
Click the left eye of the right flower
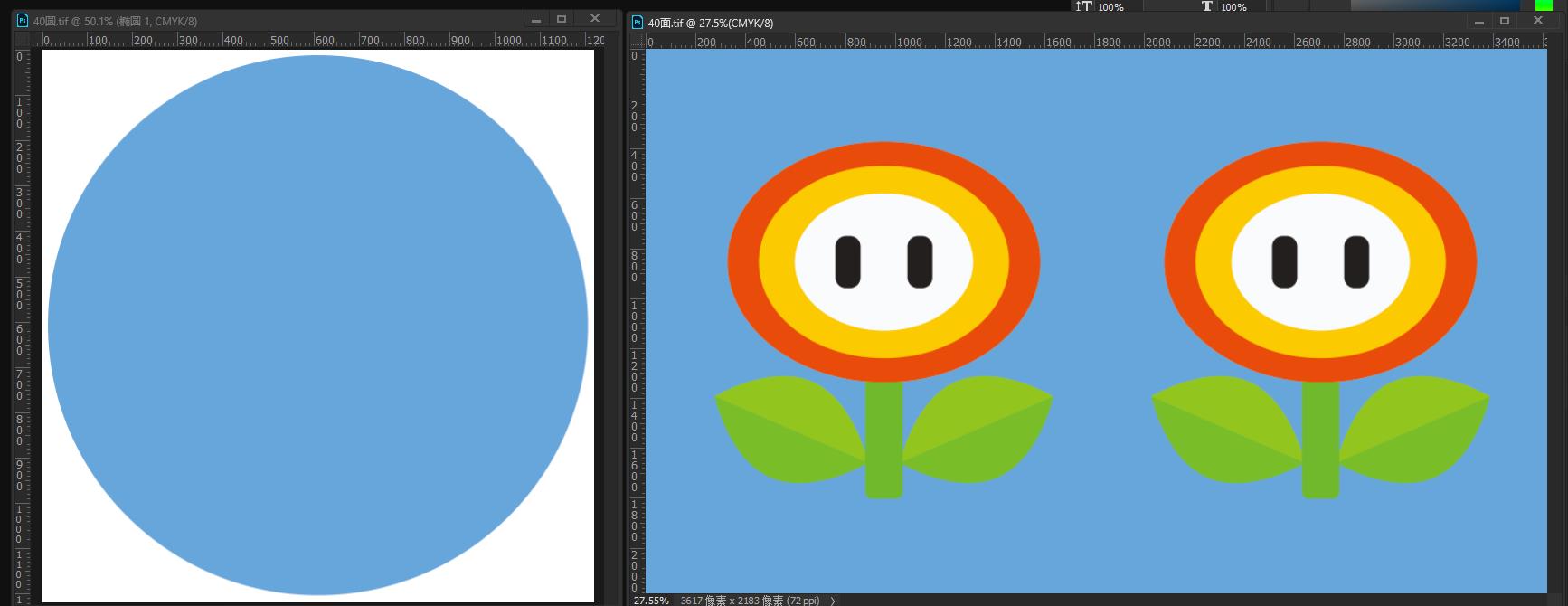coord(1285,262)
